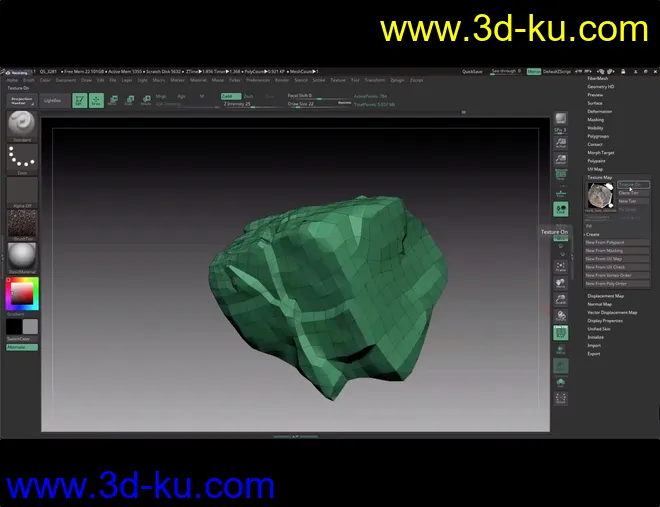660x507 pixels.
Task: Open the Render menu
Action: click(282, 80)
